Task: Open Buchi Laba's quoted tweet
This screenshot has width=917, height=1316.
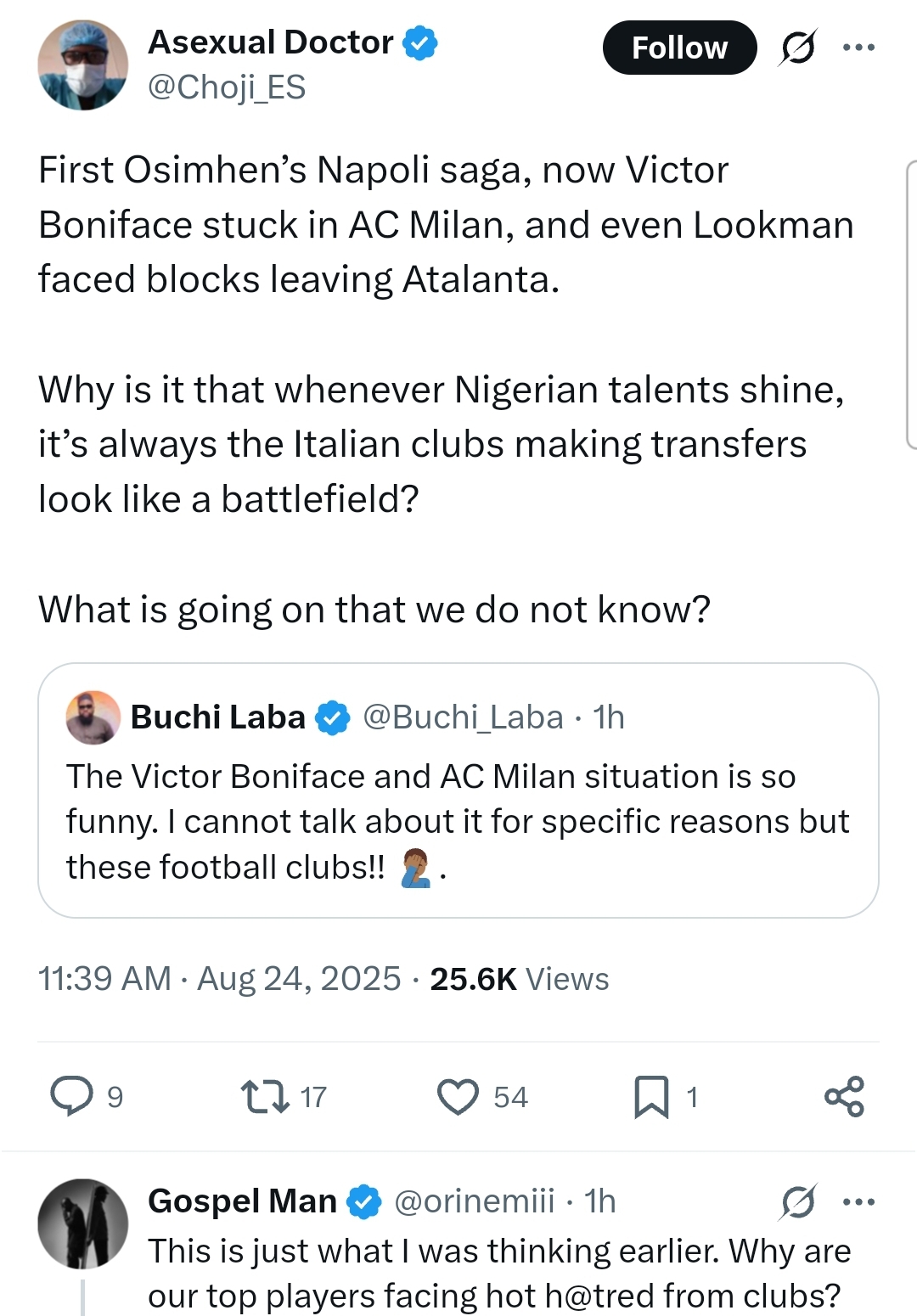Action: click(458, 820)
